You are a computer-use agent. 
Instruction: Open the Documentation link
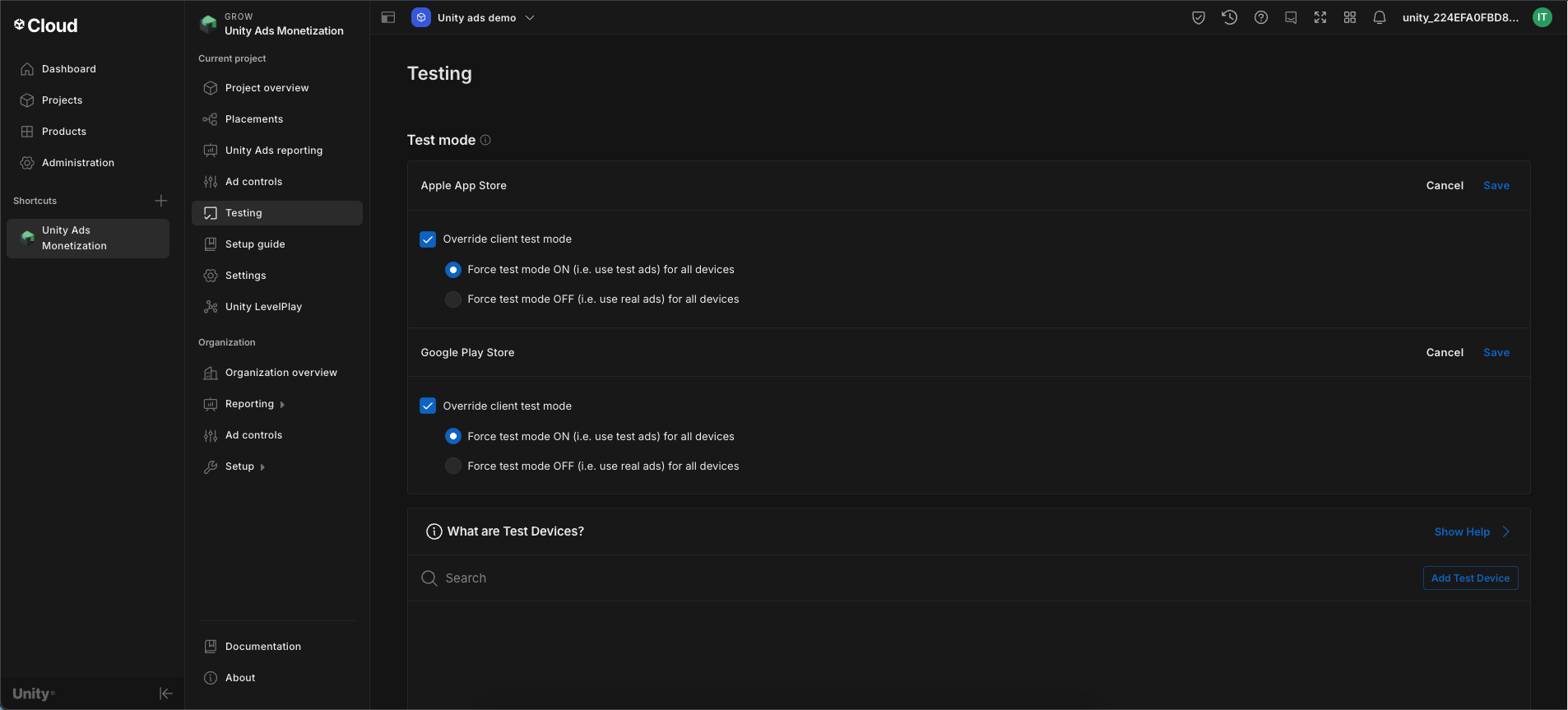click(x=277, y=647)
